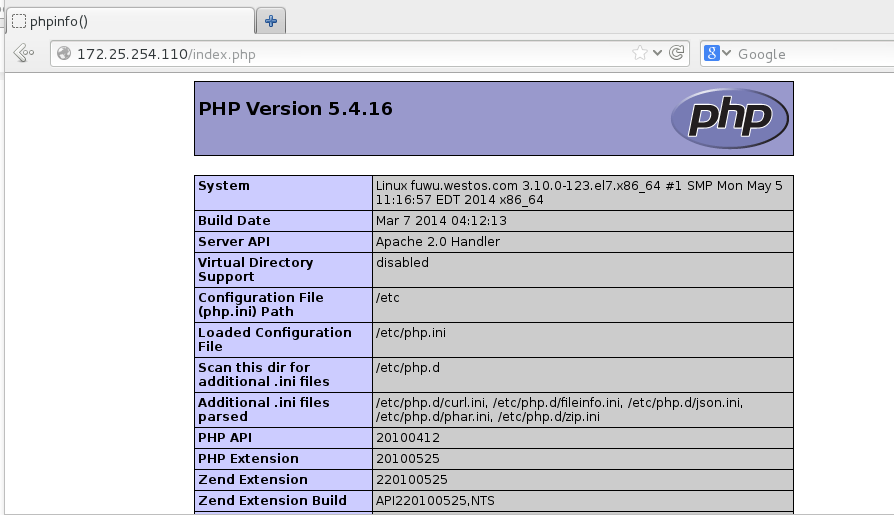894x515 pixels.
Task: Click the PHP API label
Action: pos(225,438)
